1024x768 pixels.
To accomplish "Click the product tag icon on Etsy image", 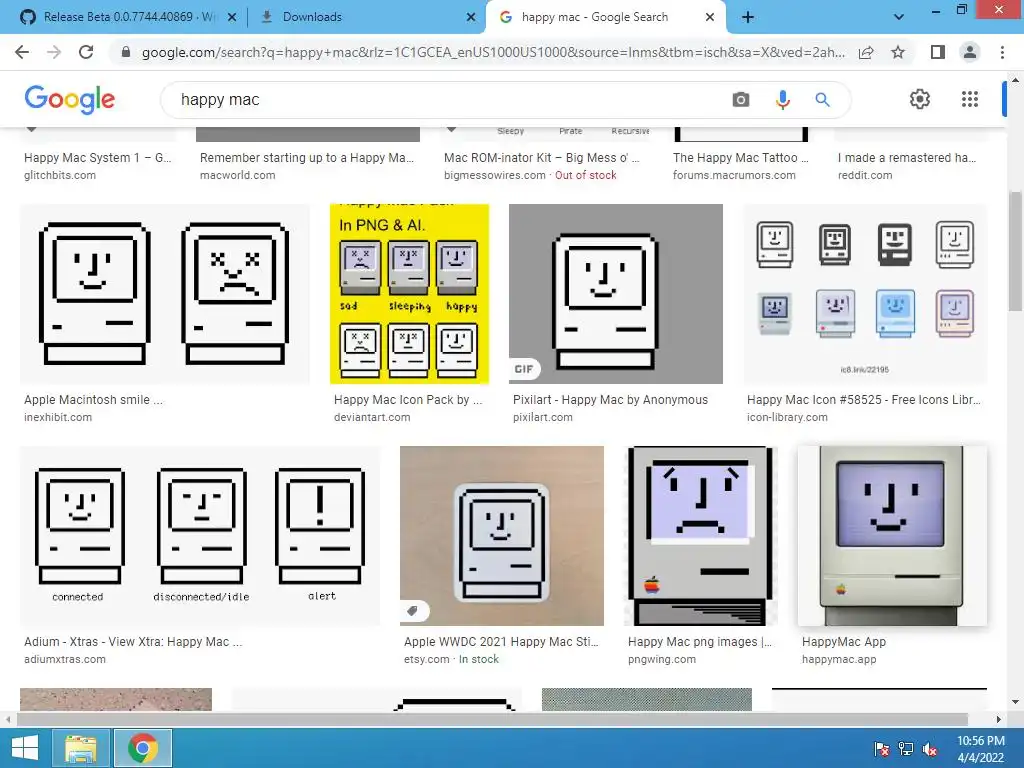I will click(413, 611).
